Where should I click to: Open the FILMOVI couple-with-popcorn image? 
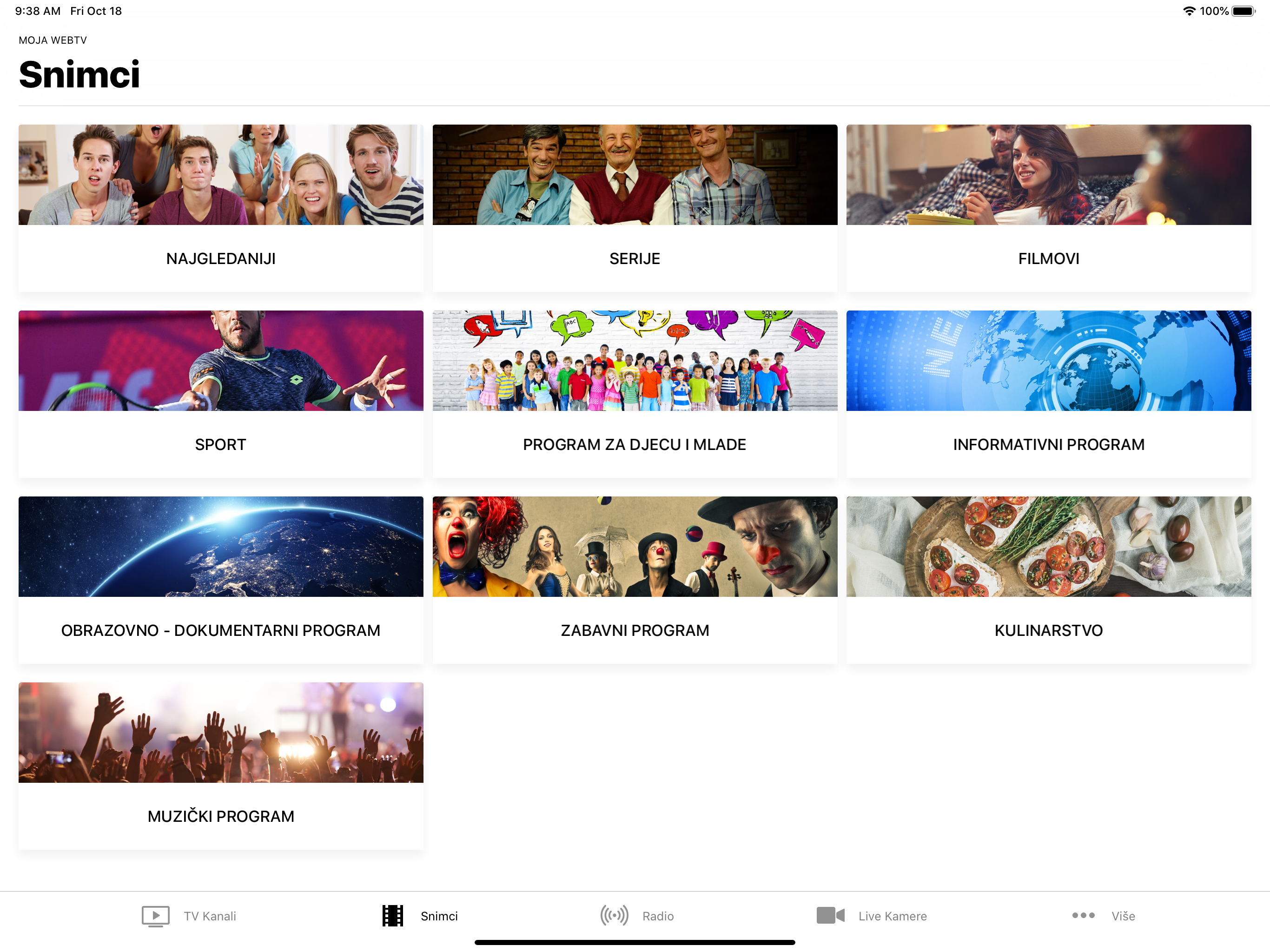pos(1049,175)
